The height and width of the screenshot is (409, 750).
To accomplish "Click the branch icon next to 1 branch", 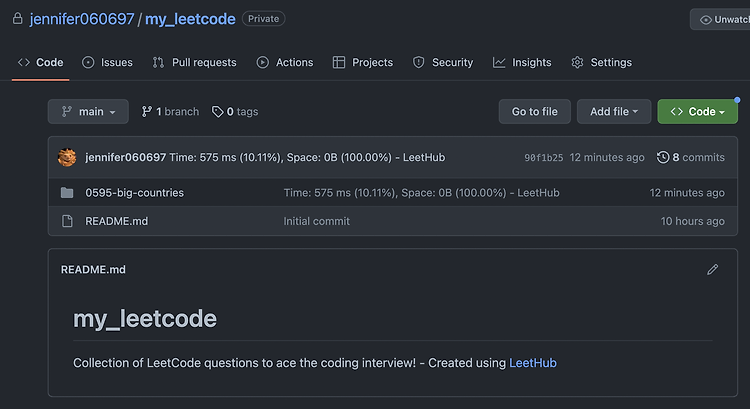I will [x=147, y=111].
